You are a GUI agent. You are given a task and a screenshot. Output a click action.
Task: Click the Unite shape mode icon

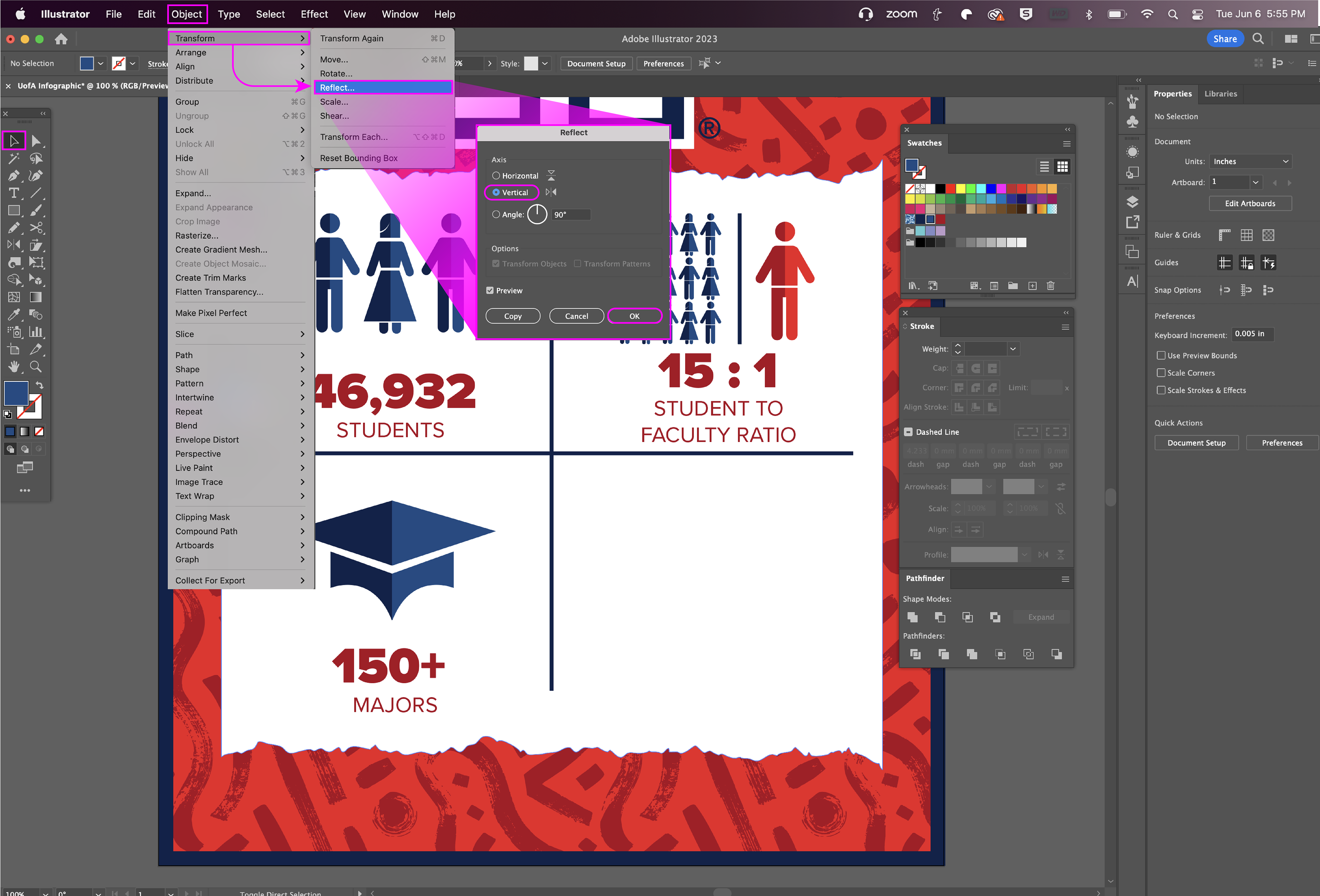click(x=913, y=617)
